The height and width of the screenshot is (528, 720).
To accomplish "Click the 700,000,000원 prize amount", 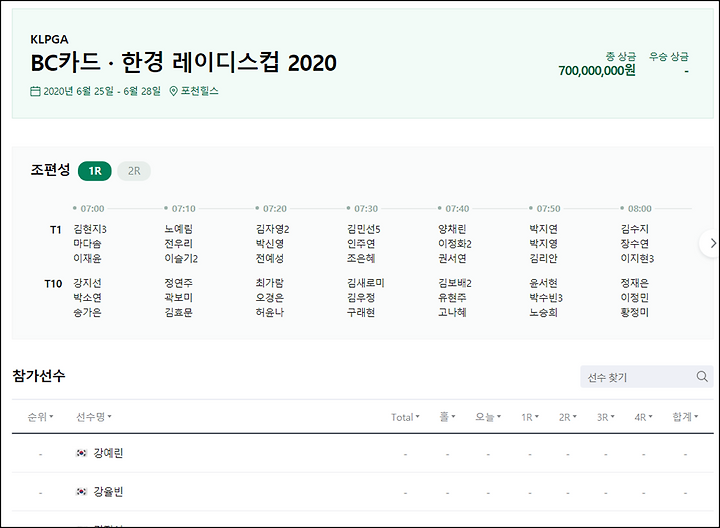I will click(x=597, y=70).
